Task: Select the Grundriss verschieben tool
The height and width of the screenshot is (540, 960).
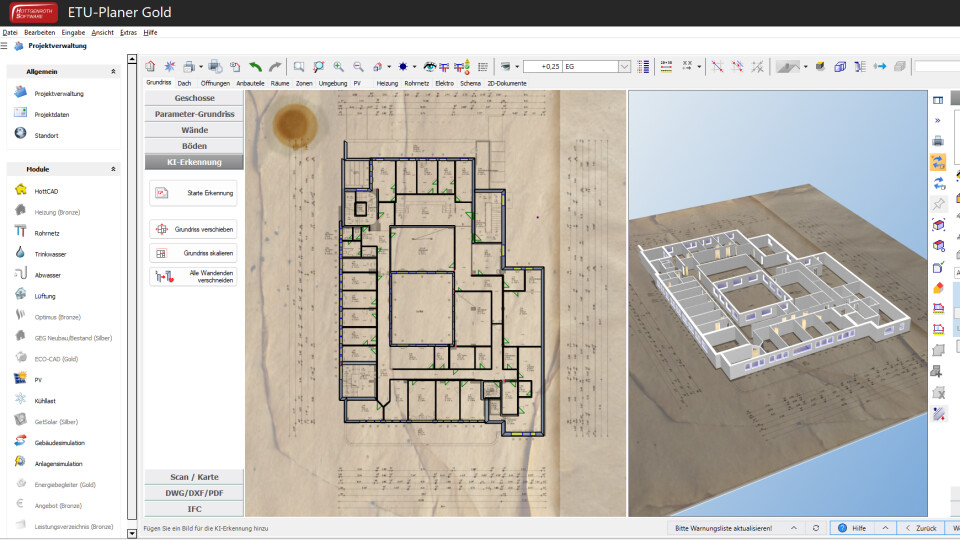Action: click(x=193, y=229)
